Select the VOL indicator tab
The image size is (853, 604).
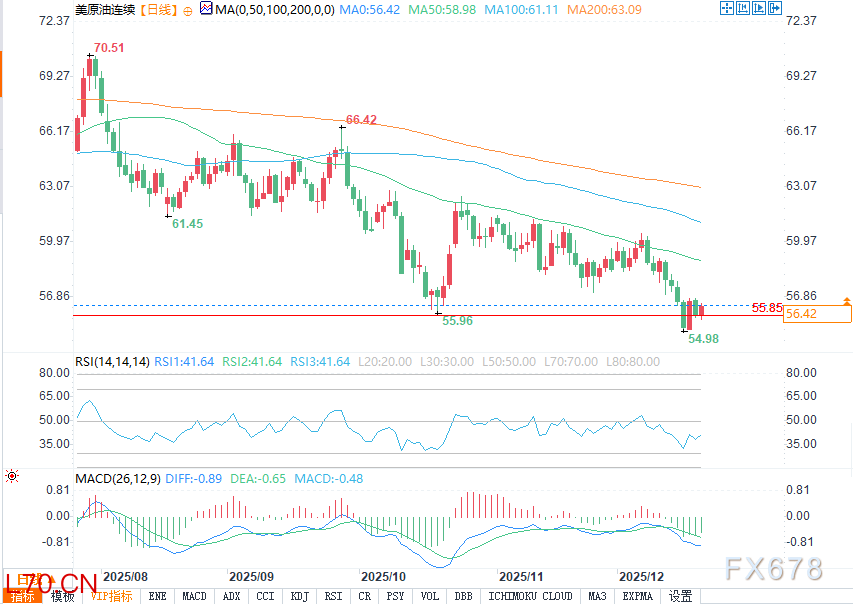(430, 596)
